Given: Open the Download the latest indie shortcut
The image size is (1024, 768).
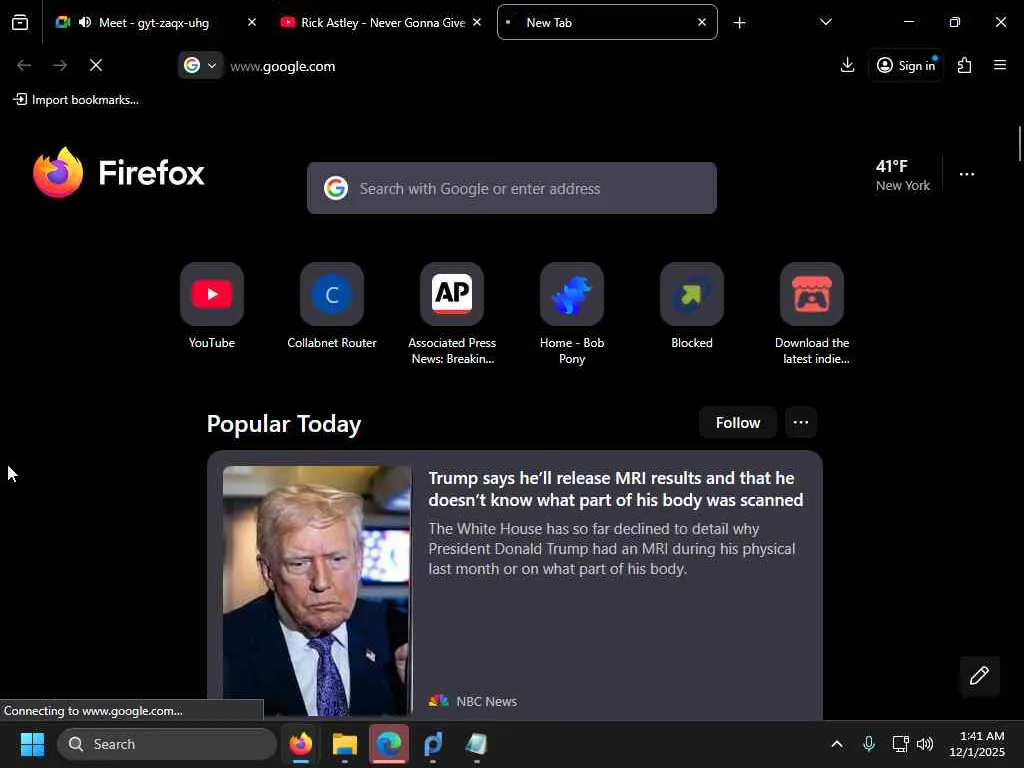Looking at the screenshot, I should tap(812, 295).
